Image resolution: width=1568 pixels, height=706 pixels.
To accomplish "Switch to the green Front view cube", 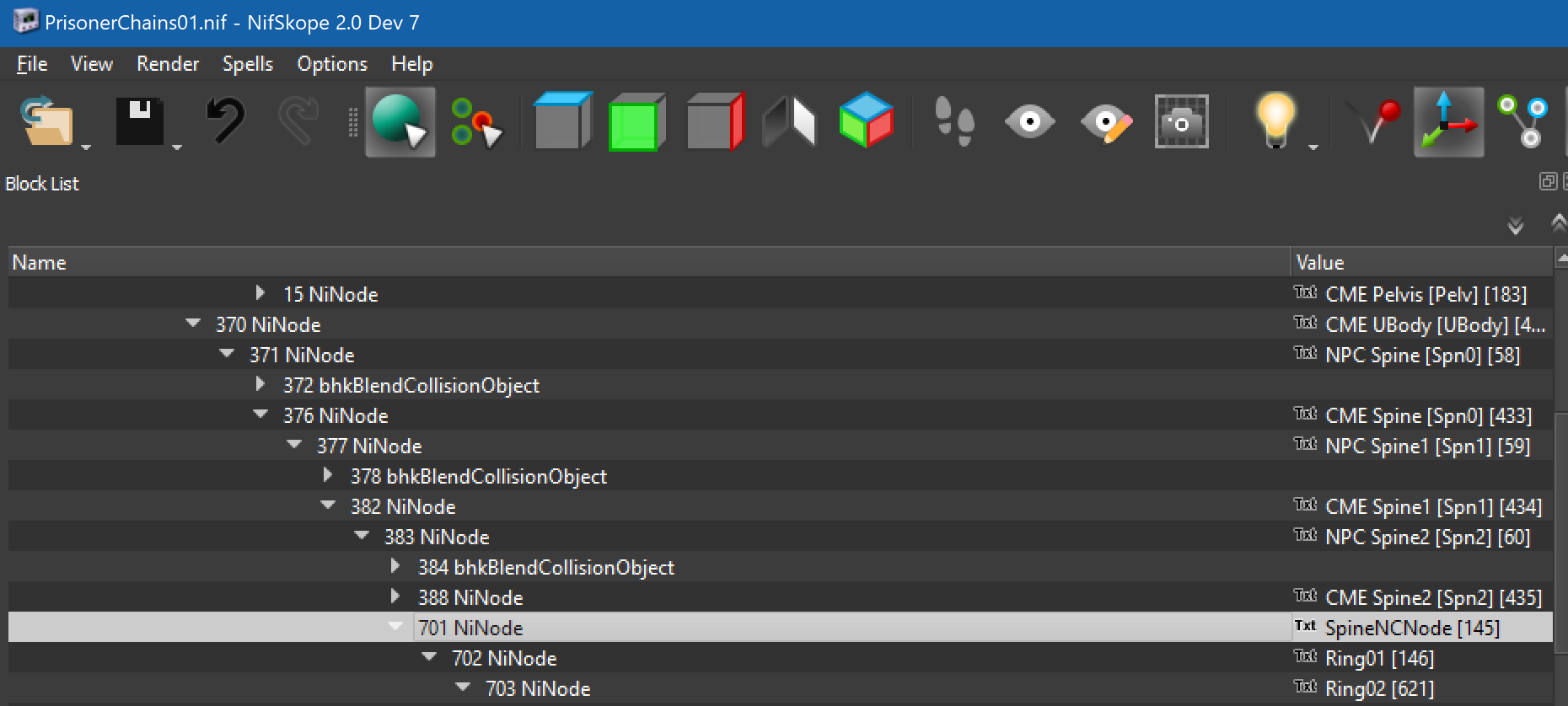I will pos(636,121).
